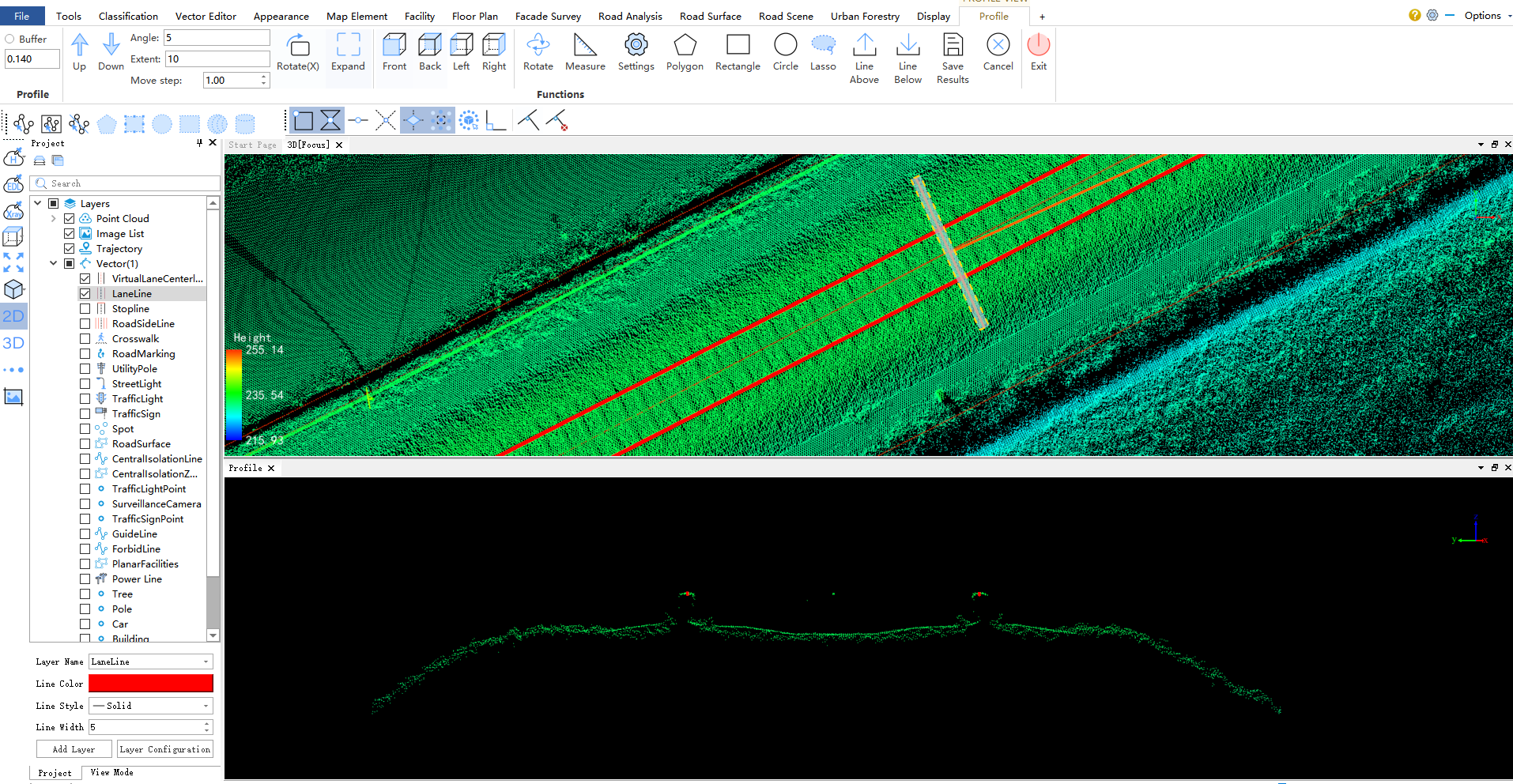The height and width of the screenshot is (784, 1513).
Task: Click the red Line Color swatch
Action: pos(150,684)
